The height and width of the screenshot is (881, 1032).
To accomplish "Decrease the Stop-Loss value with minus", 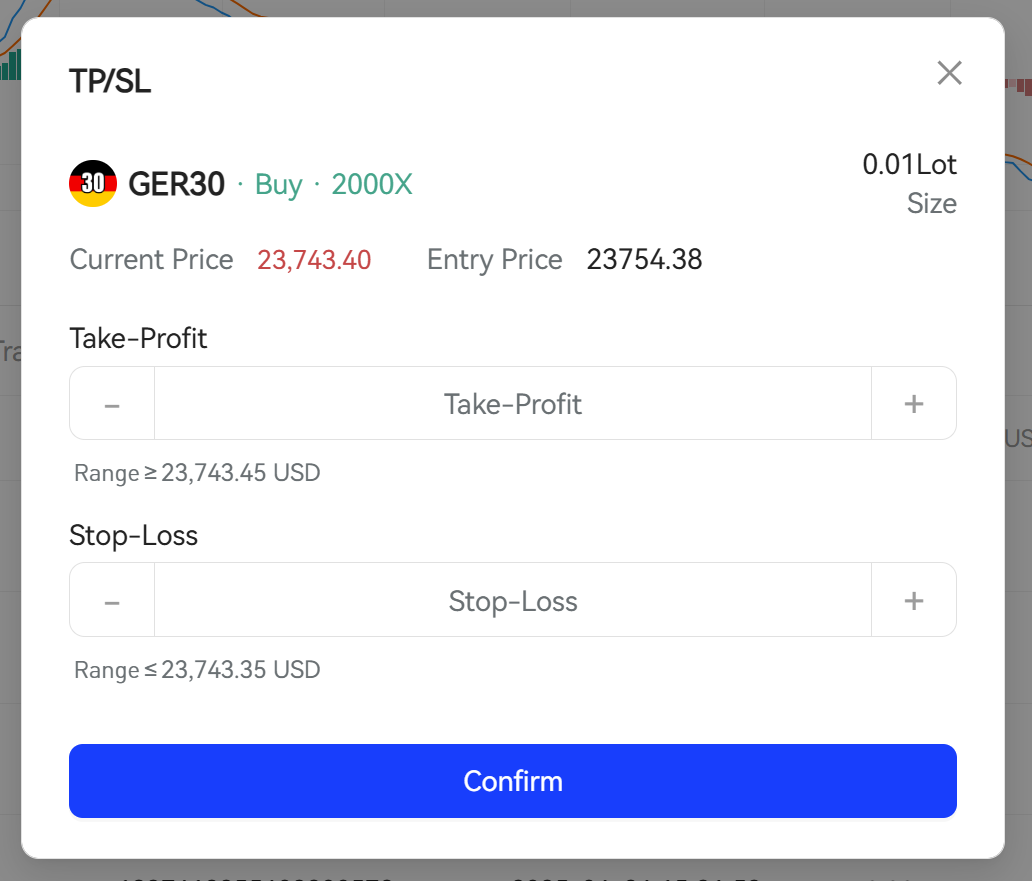I will (x=112, y=600).
